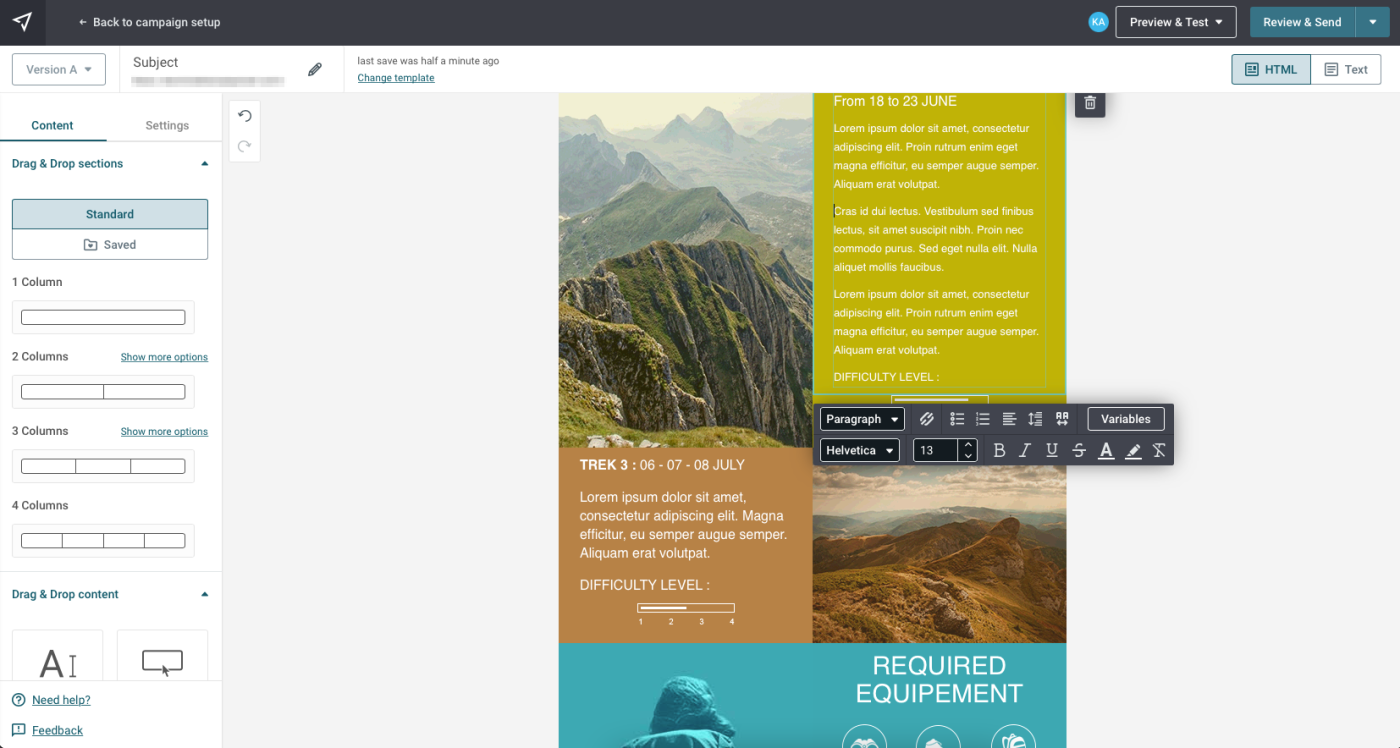Apply numbered list formatting
Screen dimensions: 1400x748
click(983, 419)
